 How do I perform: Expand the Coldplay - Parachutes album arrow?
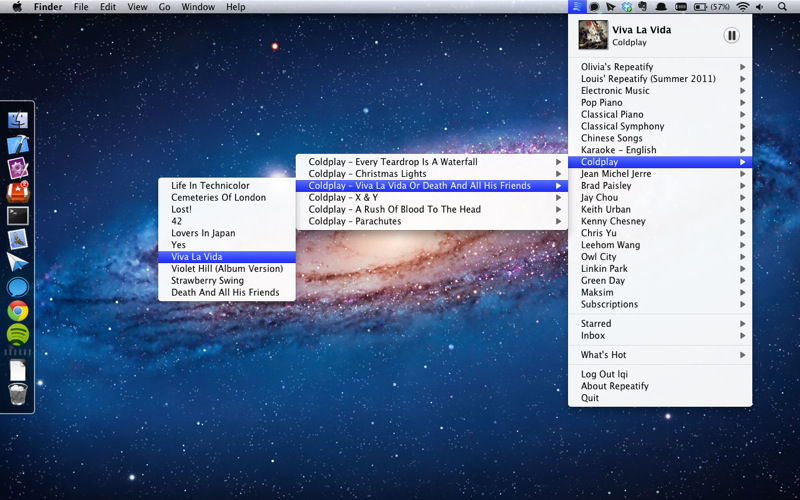559,221
